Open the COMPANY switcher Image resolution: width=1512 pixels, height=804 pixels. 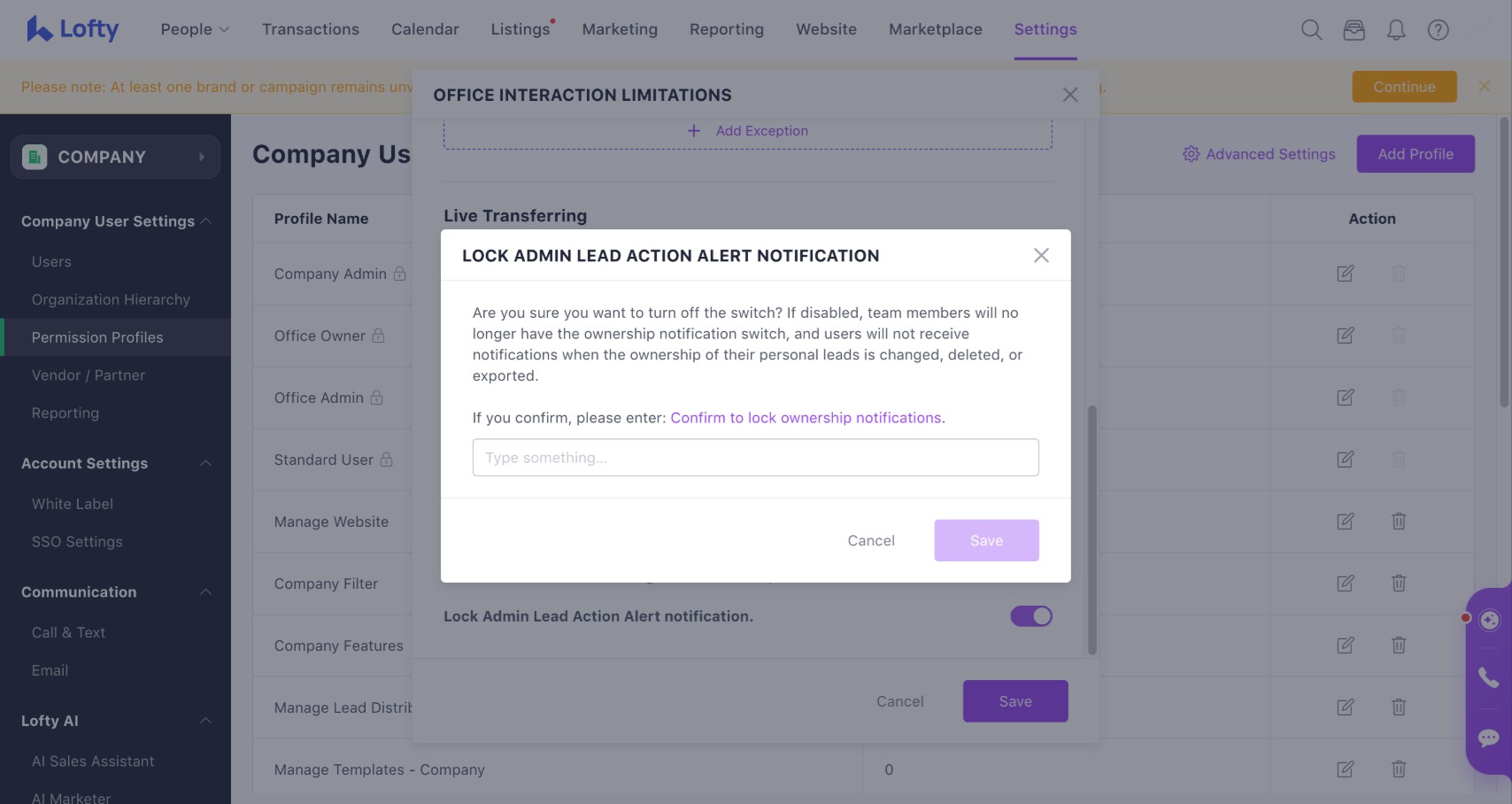[x=115, y=157]
